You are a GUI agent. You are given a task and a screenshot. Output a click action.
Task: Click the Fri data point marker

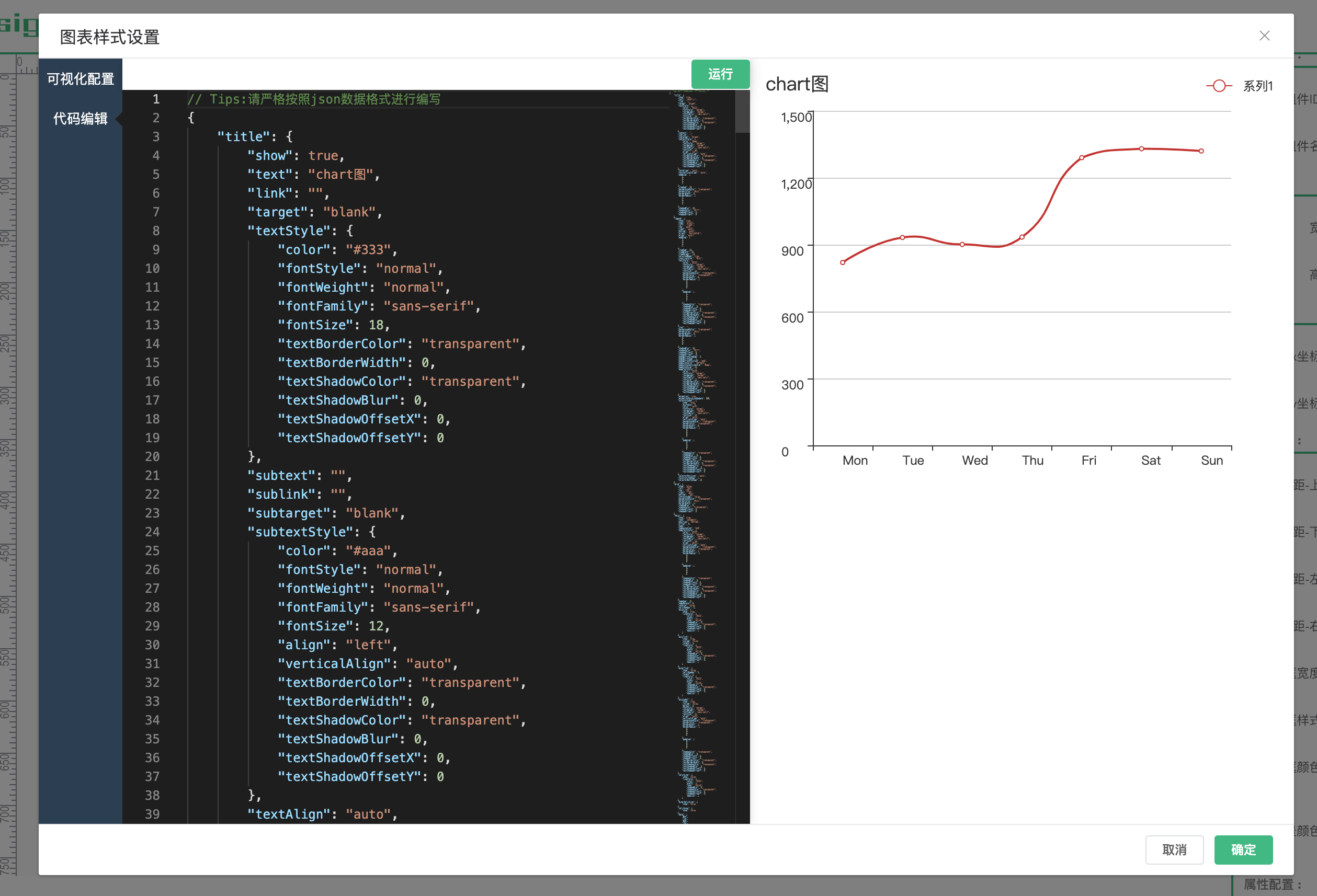(x=1082, y=157)
